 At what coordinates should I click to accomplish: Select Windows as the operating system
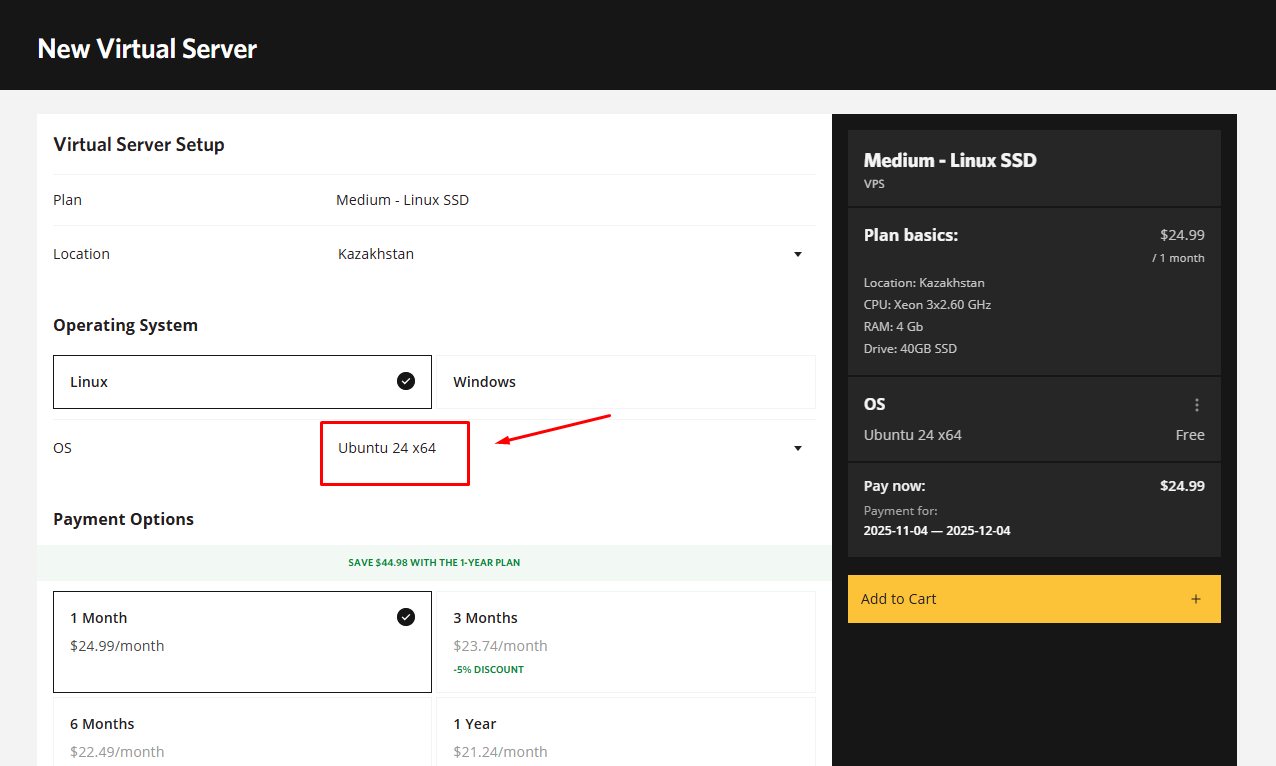[x=625, y=382]
